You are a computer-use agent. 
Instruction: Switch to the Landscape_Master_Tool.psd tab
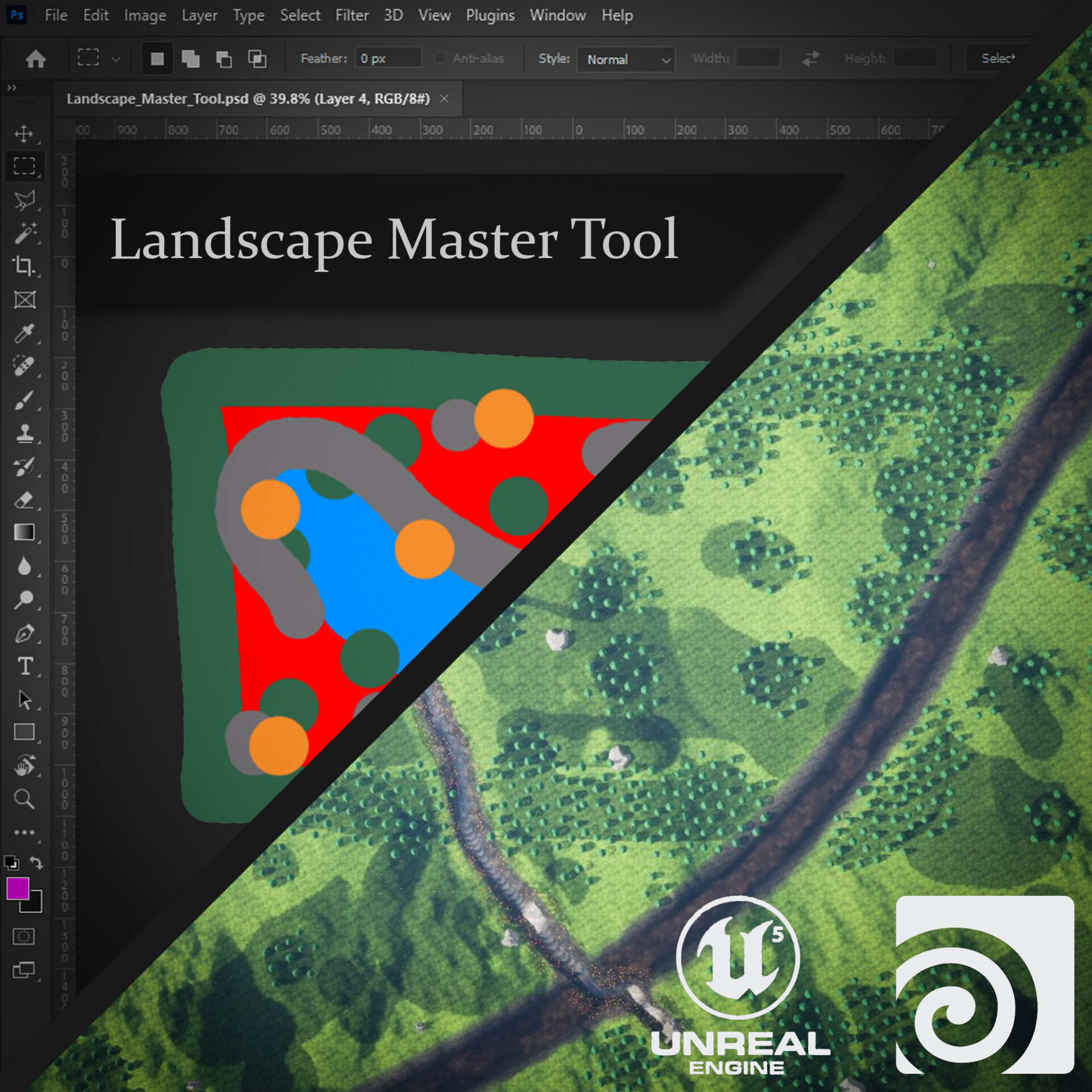[x=250, y=98]
